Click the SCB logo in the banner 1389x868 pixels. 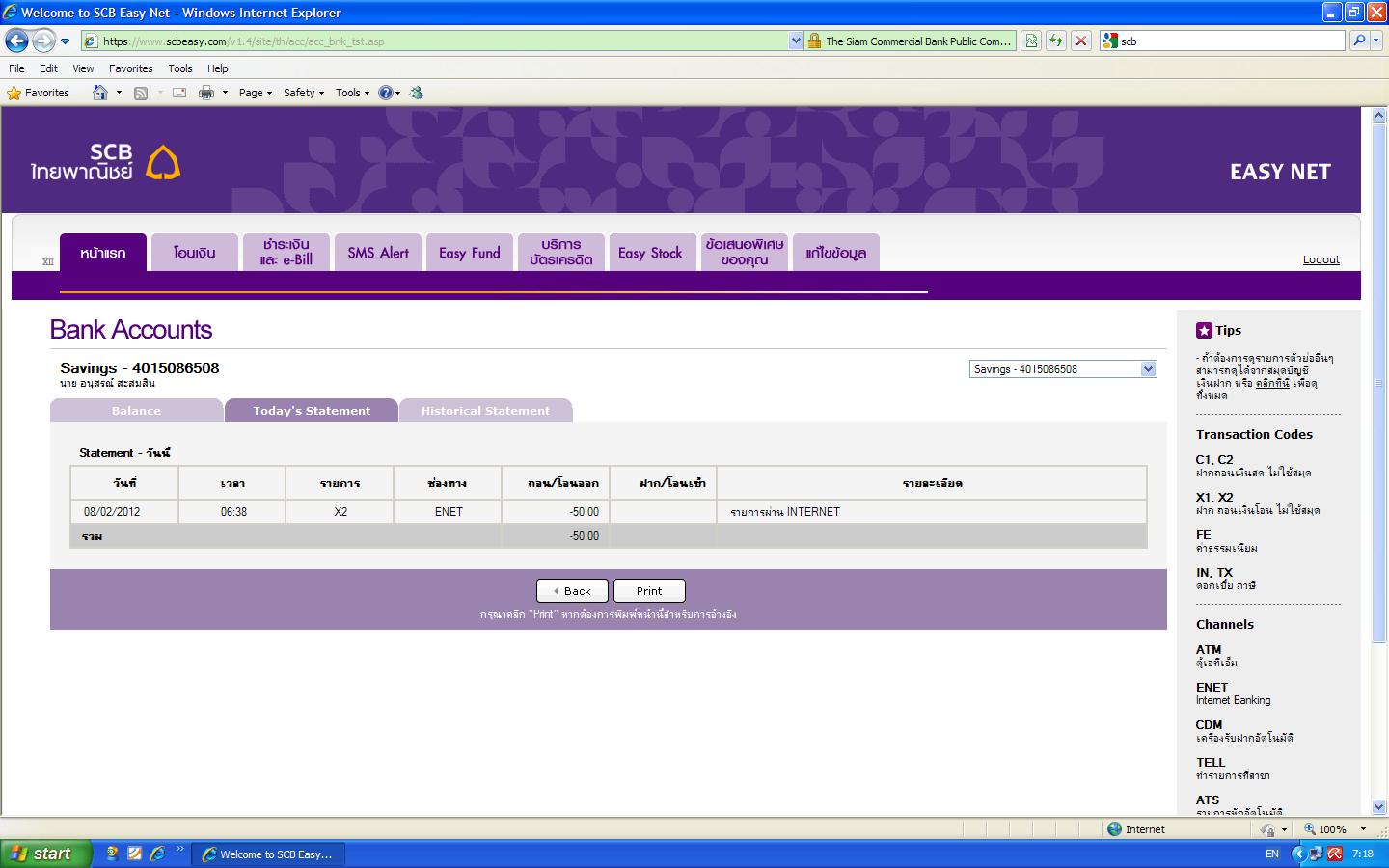(x=105, y=162)
